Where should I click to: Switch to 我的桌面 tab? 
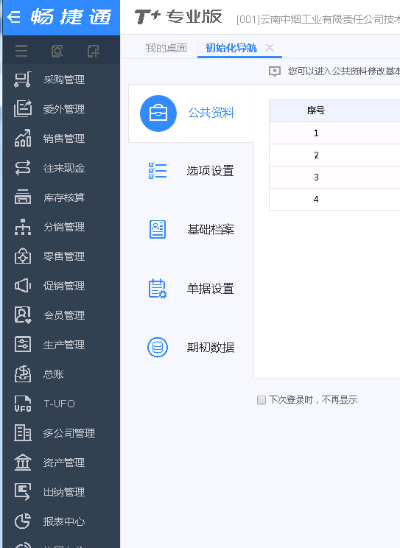click(166, 48)
